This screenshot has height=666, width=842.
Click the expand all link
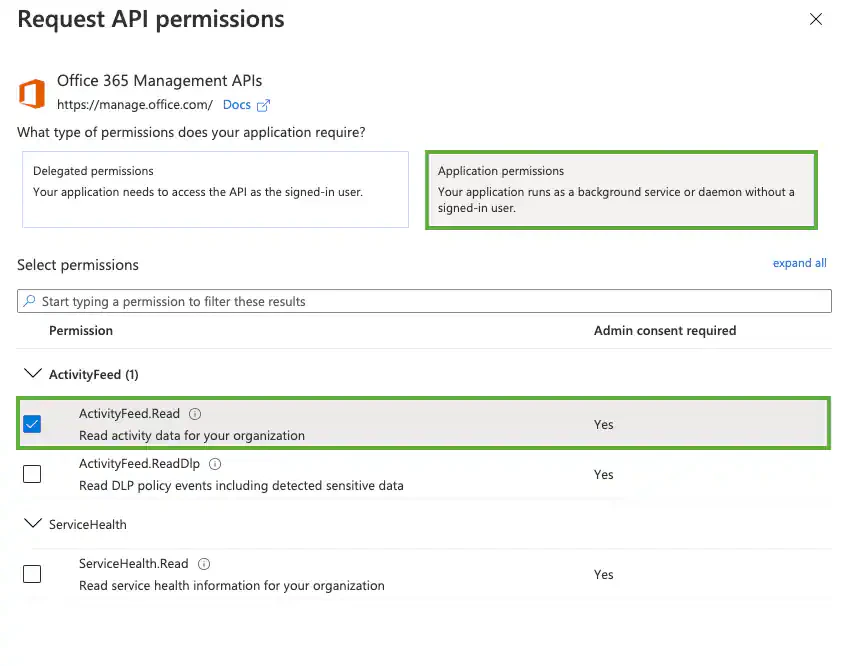799,263
